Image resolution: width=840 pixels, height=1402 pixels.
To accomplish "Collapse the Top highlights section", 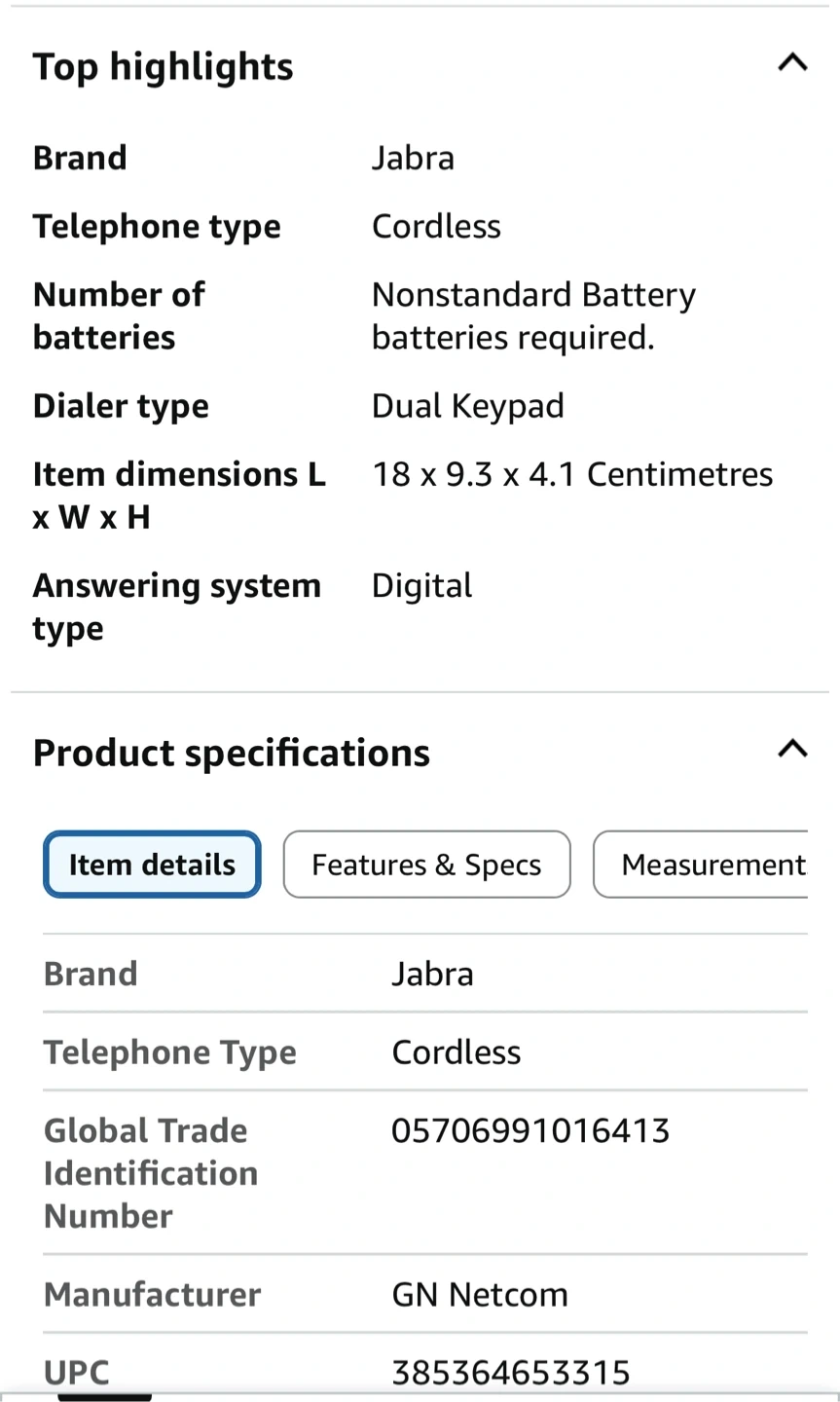I will pyautogui.click(x=792, y=63).
